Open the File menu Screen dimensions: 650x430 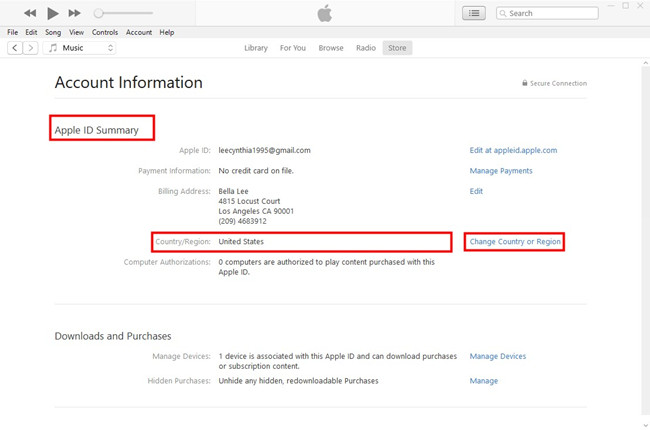12,32
